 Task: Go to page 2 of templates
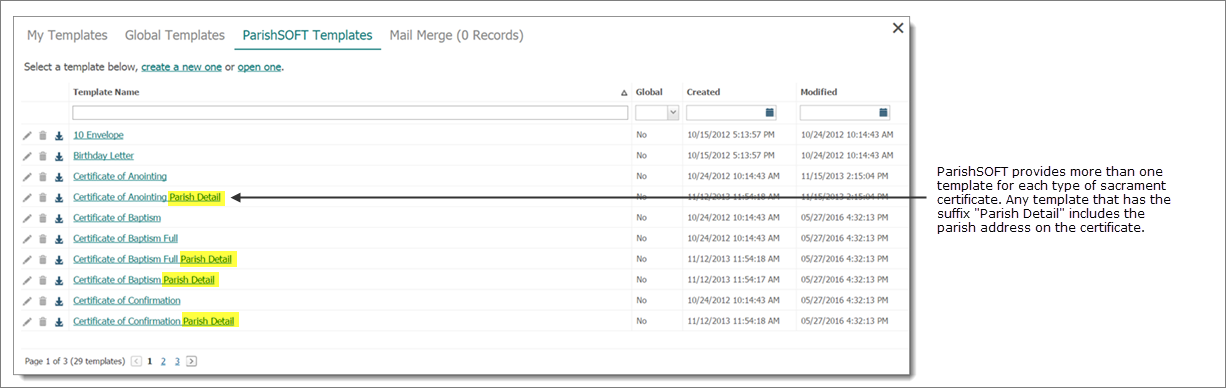coord(163,361)
